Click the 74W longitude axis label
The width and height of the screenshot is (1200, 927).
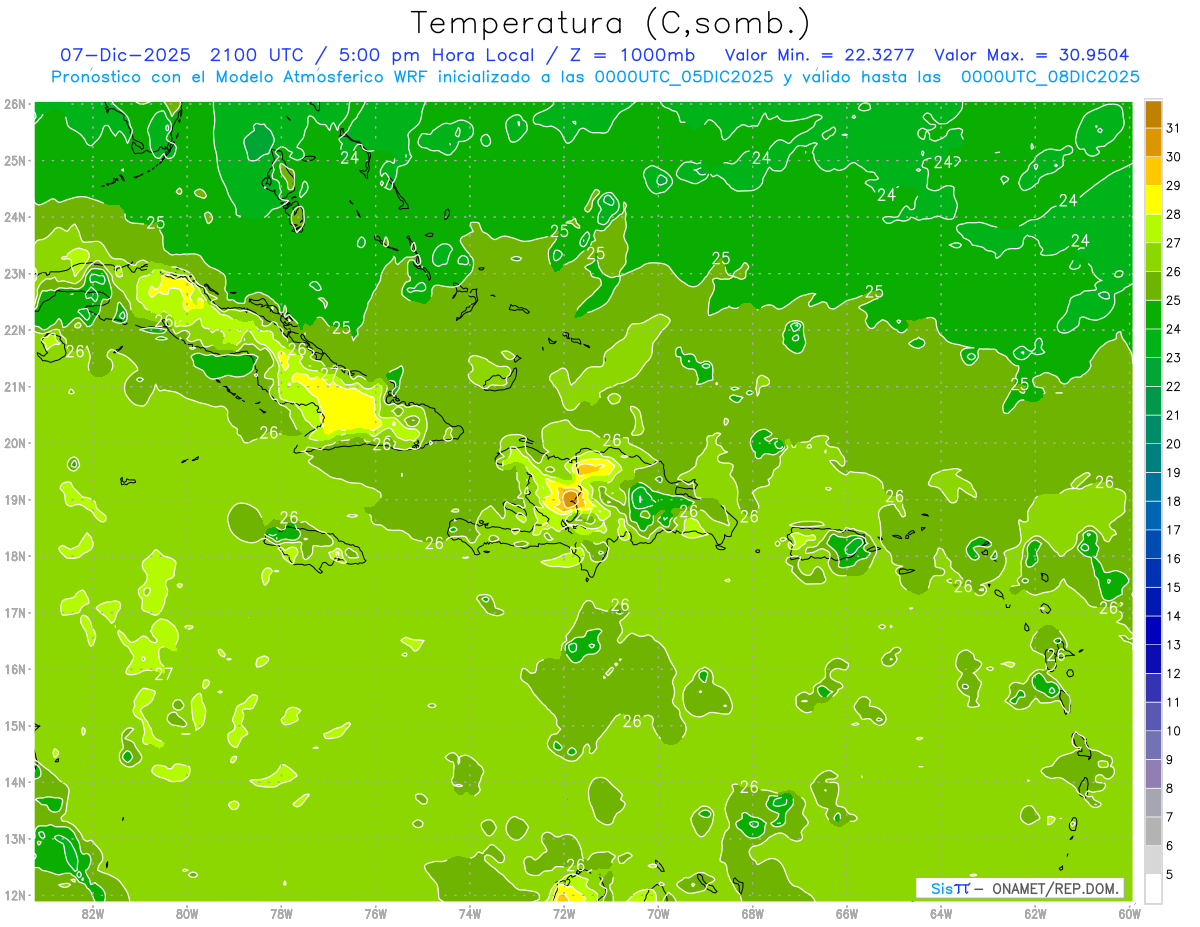(x=469, y=913)
